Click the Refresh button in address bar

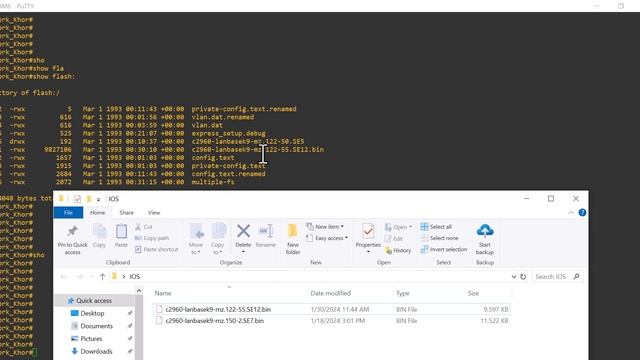(523, 277)
